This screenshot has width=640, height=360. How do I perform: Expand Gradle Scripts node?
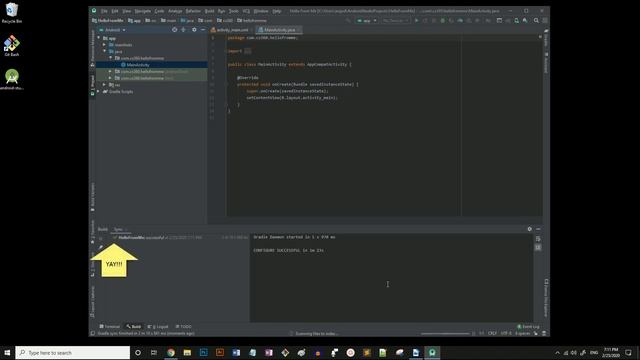tap(99, 91)
